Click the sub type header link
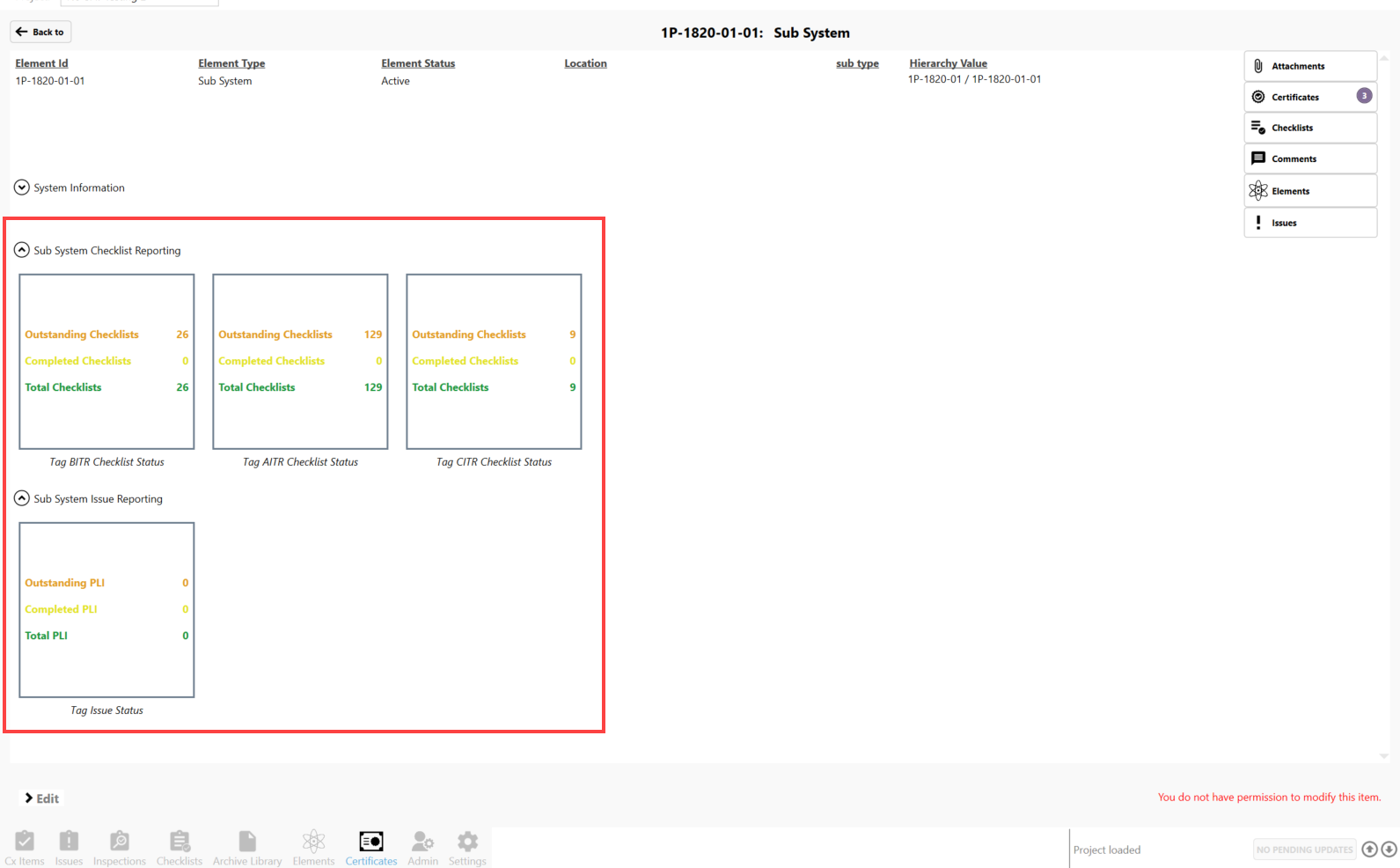The image size is (1400, 868). click(x=857, y=63)
